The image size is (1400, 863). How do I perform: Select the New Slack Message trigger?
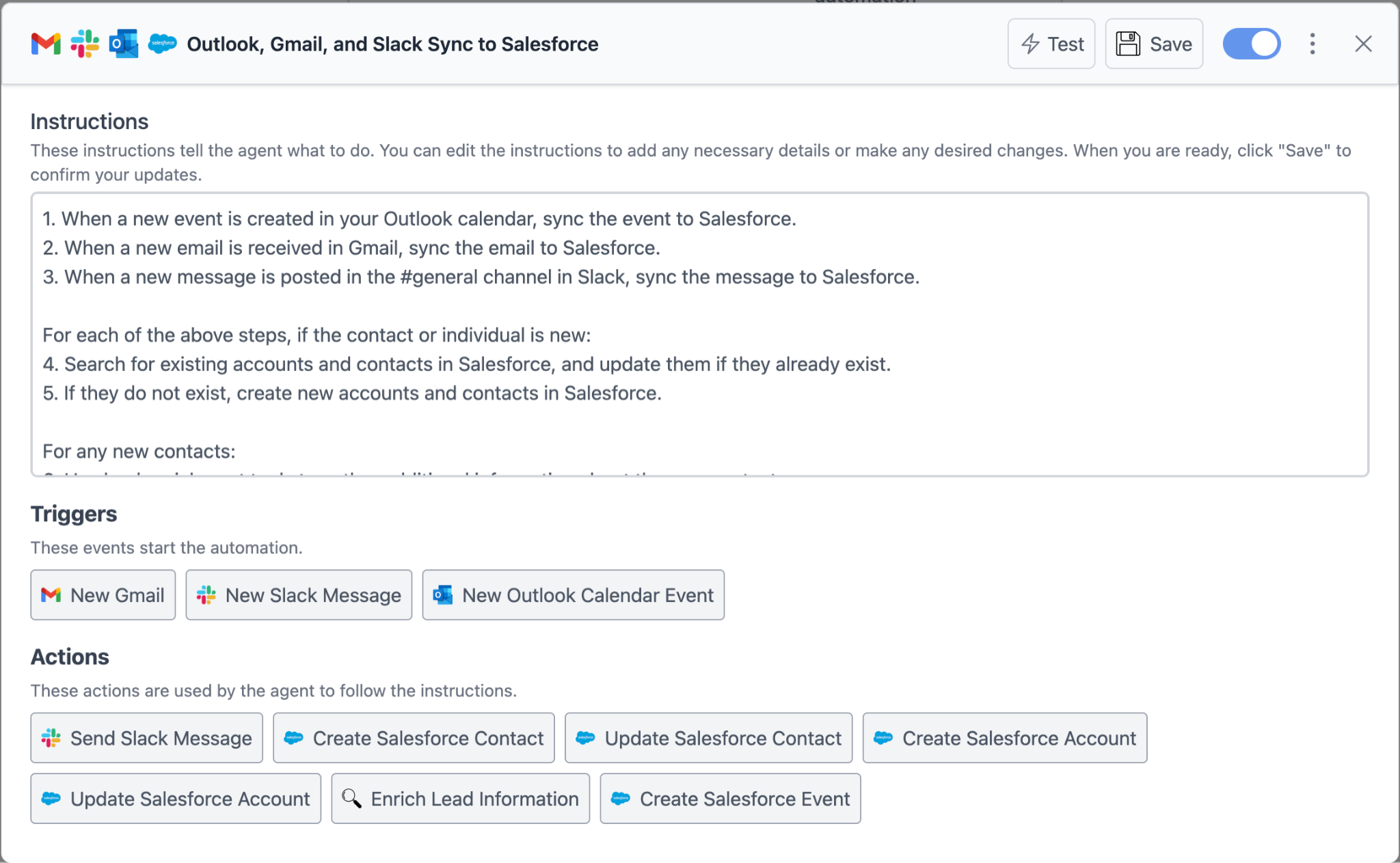[x=299, y=595]
